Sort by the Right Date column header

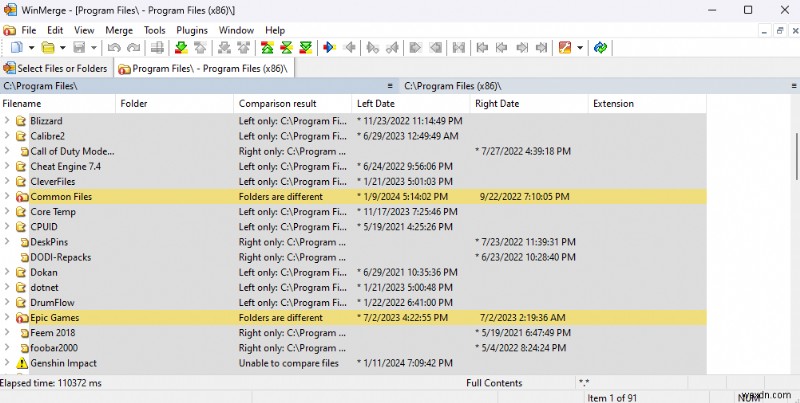[529, 104]
